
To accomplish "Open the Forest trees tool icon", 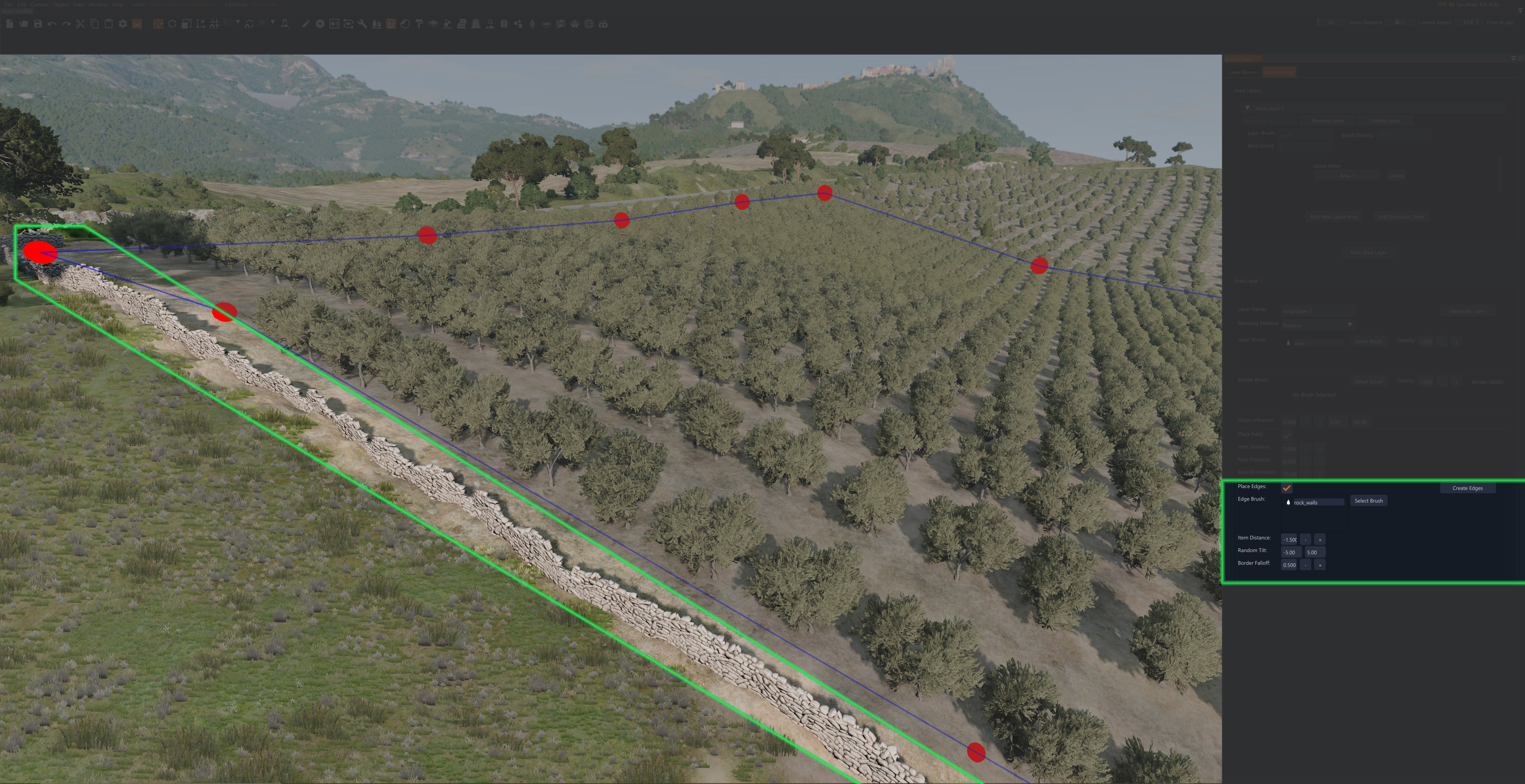I will pos(376,24).
